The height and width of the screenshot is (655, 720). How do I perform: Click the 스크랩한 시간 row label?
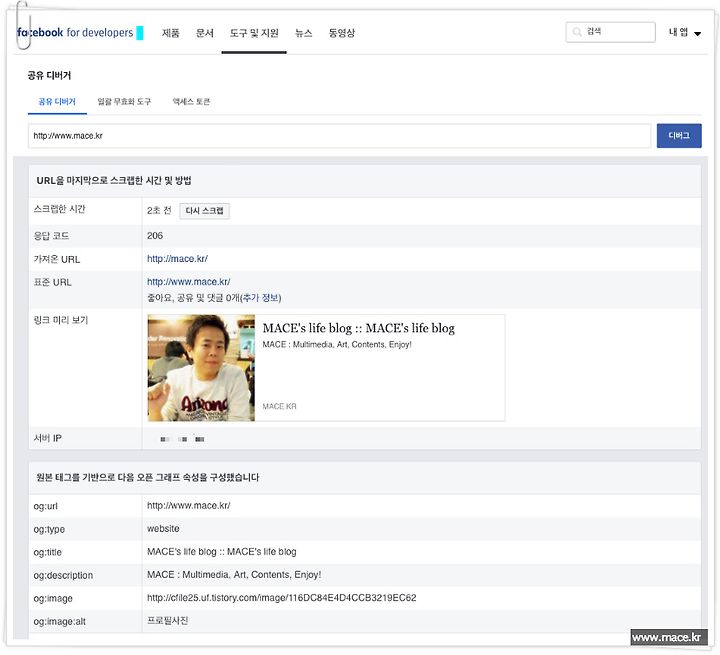[x=59, y=209]
